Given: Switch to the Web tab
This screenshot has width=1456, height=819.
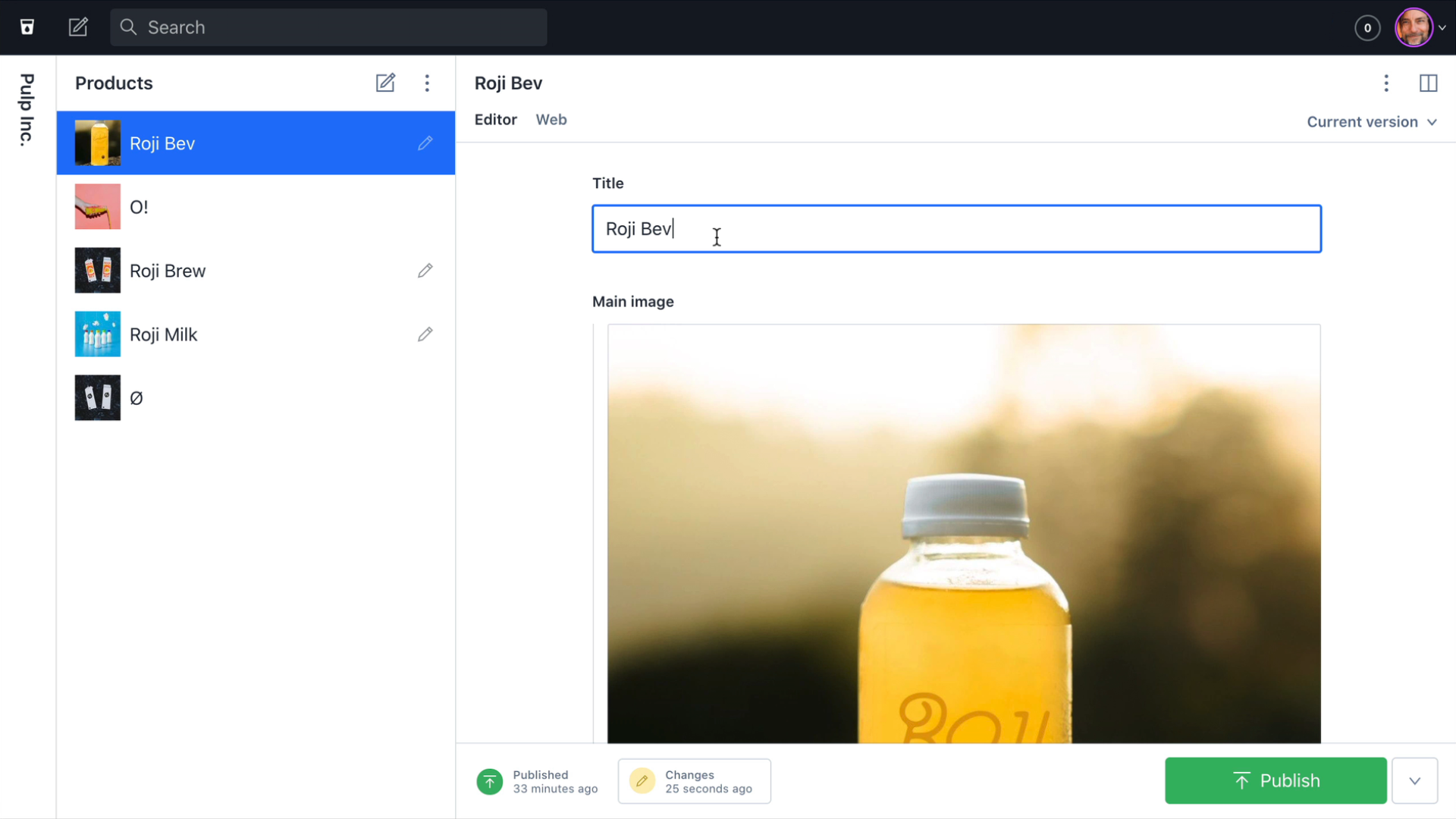Looking at the screenshot, I should click(551, 119).
